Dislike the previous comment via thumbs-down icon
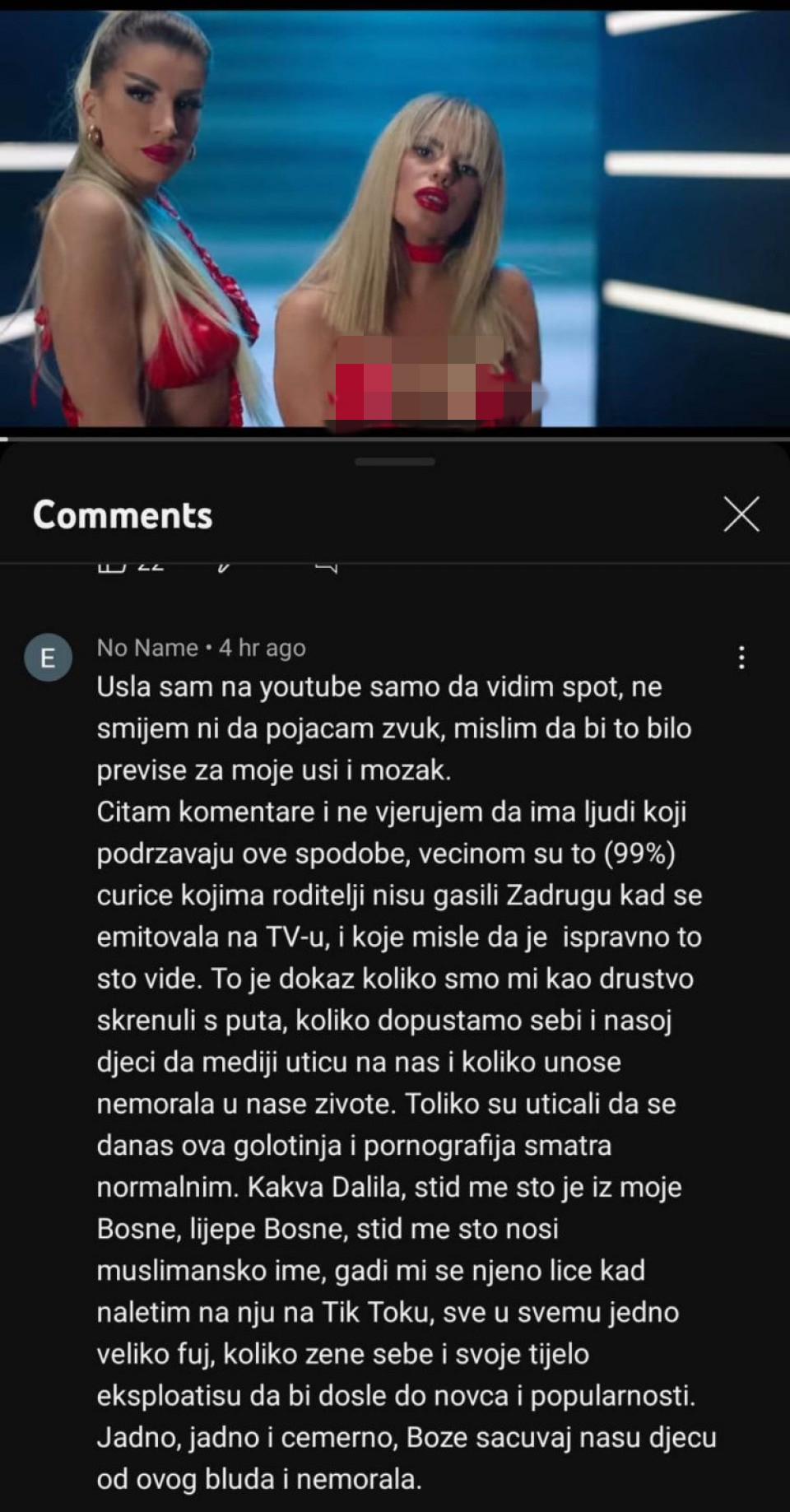The width and height of the screenshot is (790, 1512). (223, 566)
